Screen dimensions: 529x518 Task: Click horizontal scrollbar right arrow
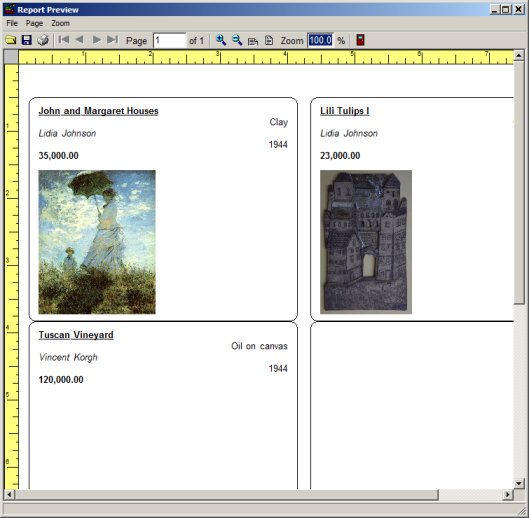pos(508,495)
